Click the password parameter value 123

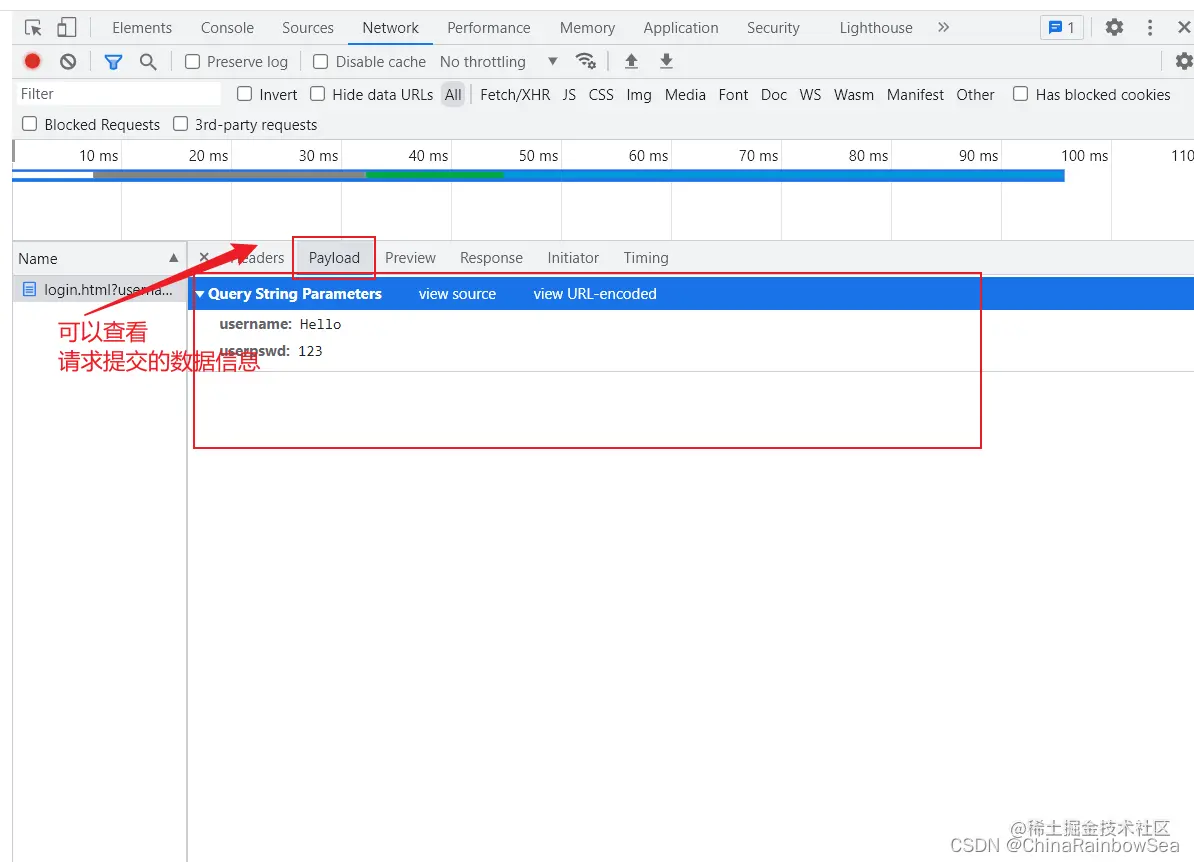[x=310, y=351]
